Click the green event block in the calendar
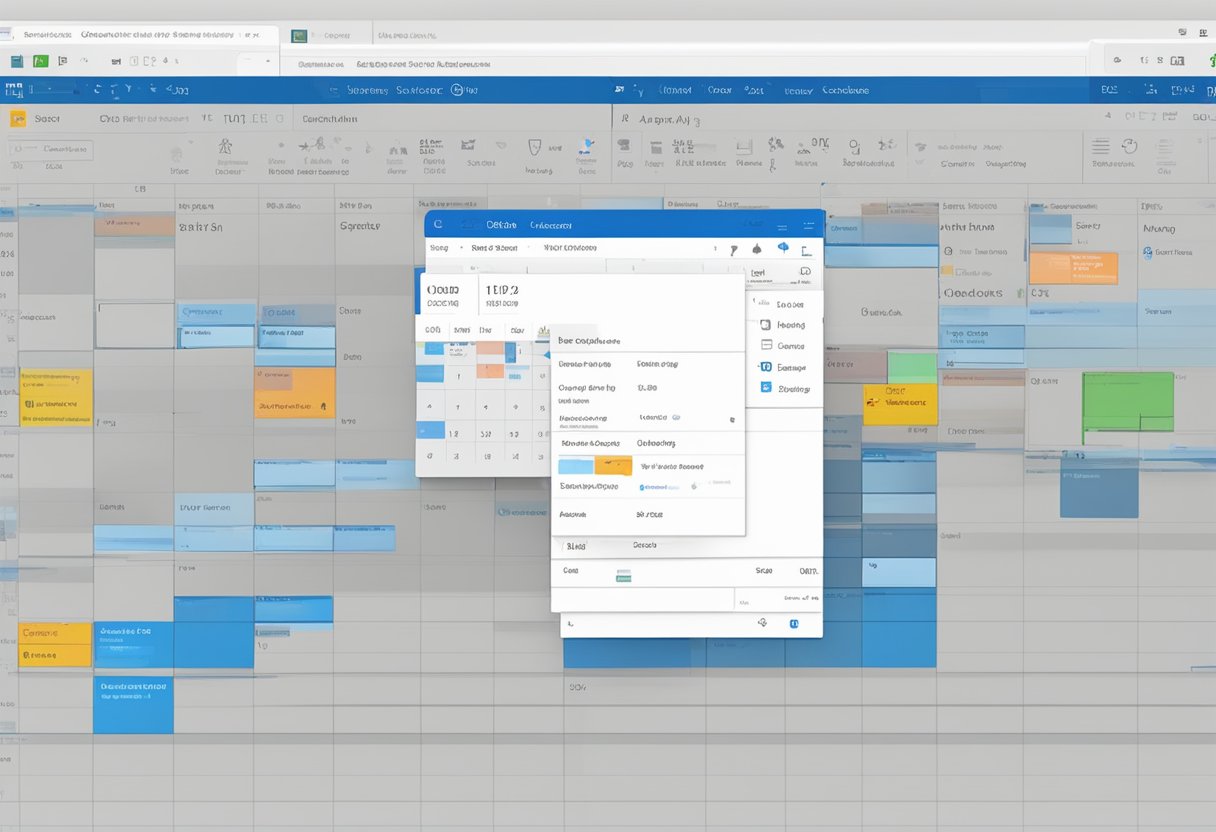The width and height of the screenshot is (1216, 832). tap(1127, 402)
